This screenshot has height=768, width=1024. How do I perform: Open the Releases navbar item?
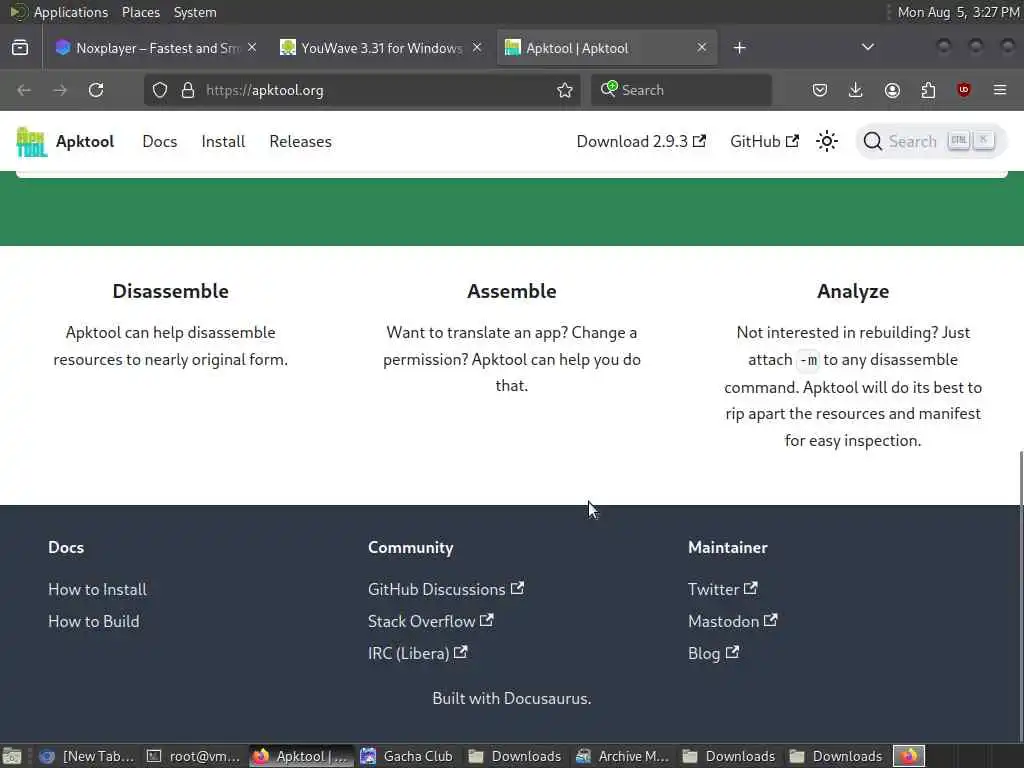click(300, 141)
